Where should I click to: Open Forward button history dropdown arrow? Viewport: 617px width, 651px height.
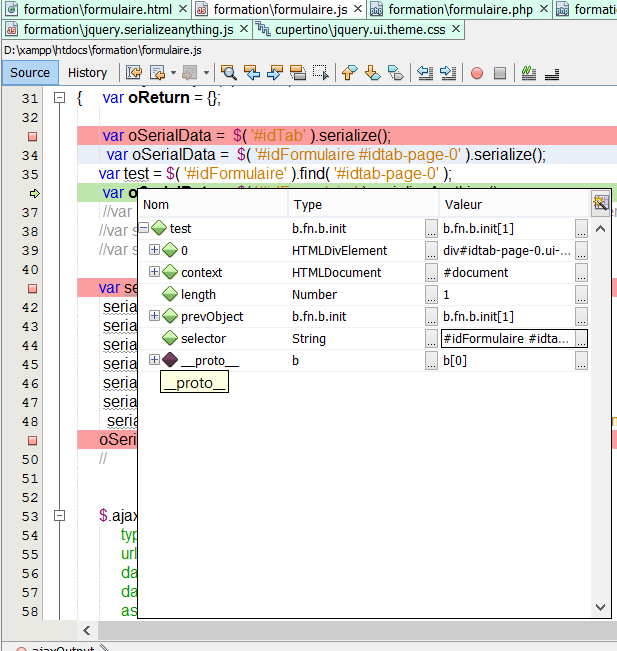(206, 73)
